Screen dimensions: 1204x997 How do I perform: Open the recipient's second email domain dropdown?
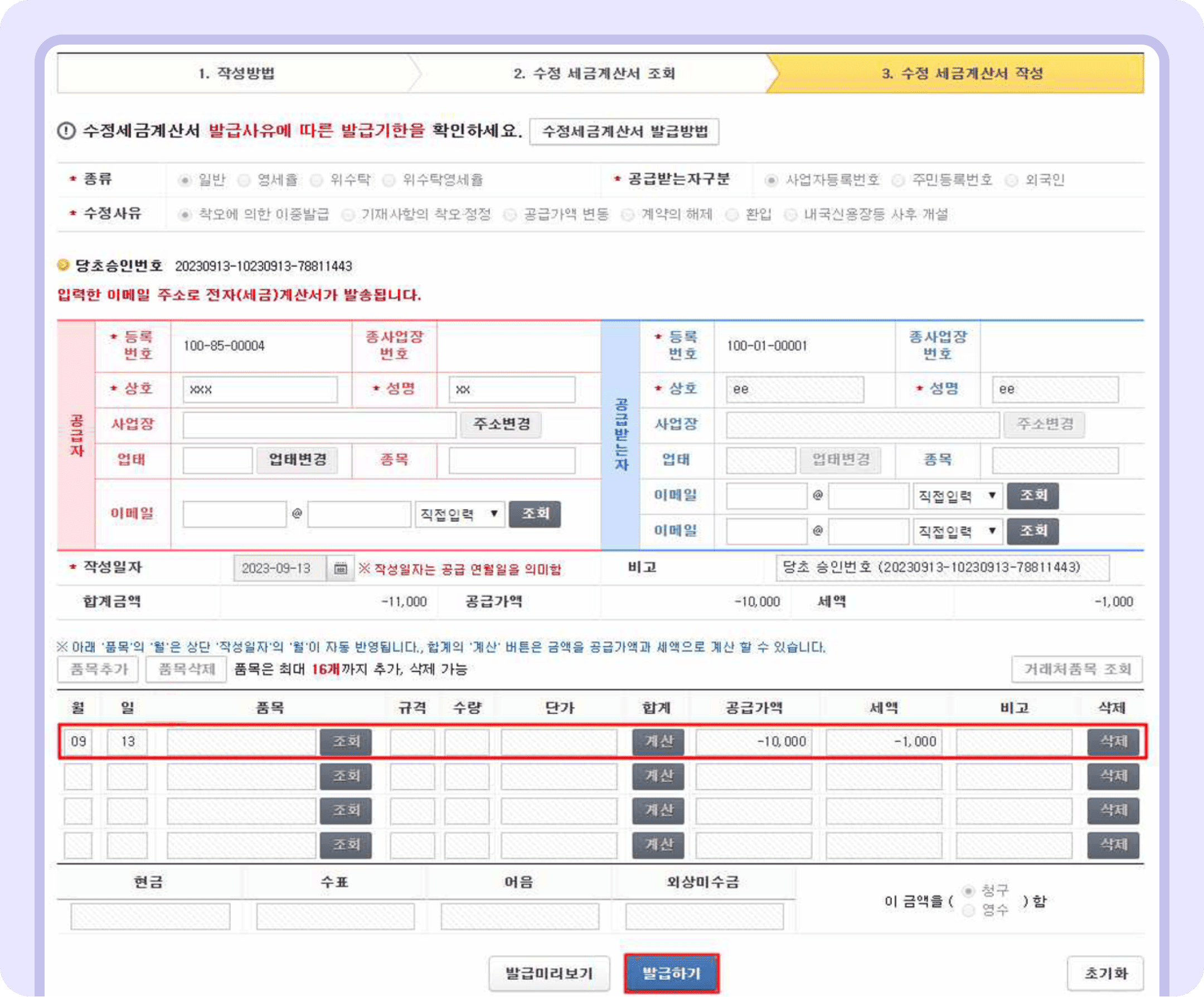pos(958,531)
